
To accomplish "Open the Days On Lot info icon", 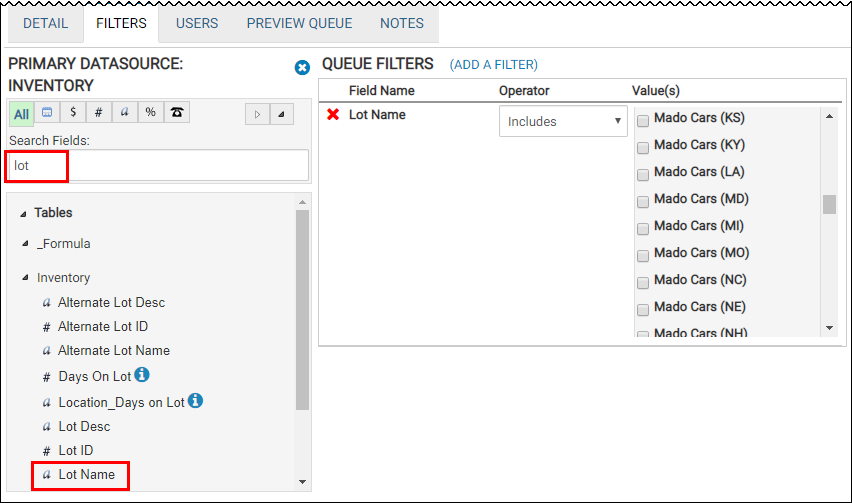I will [142, 375].
